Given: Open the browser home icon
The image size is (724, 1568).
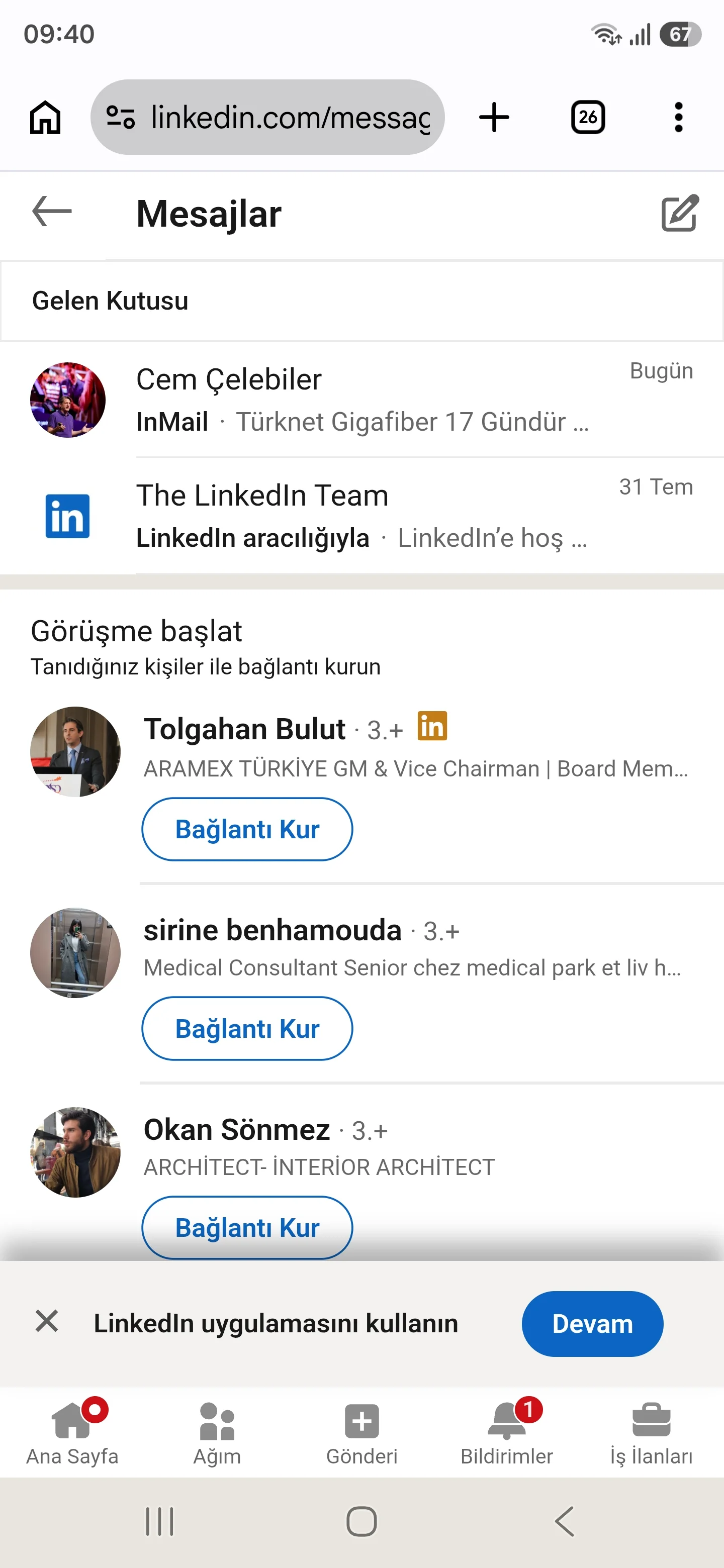Looking at the screenshot, I should 46,117.
